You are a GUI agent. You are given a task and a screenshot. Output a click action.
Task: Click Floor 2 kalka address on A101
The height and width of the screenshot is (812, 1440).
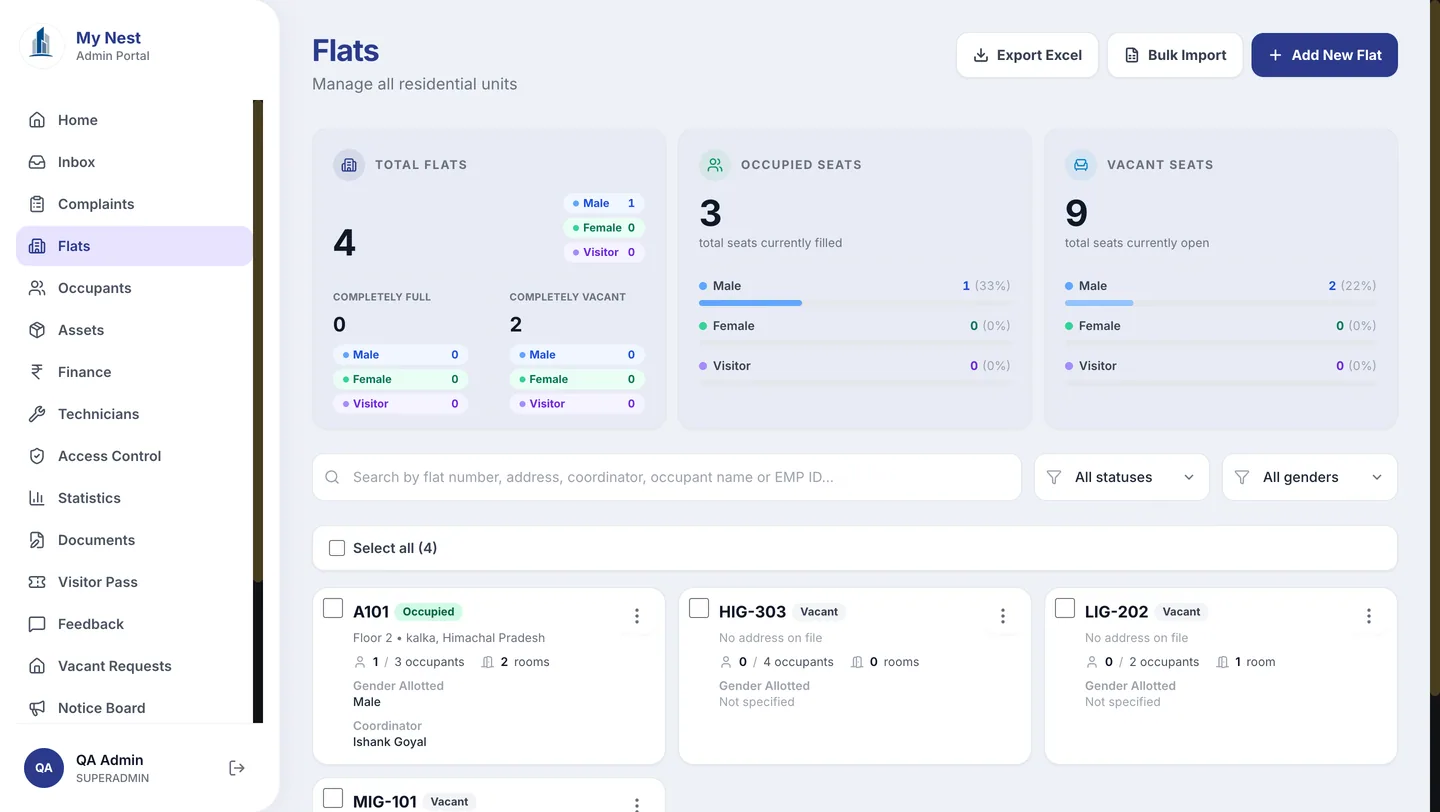(449, 638)
